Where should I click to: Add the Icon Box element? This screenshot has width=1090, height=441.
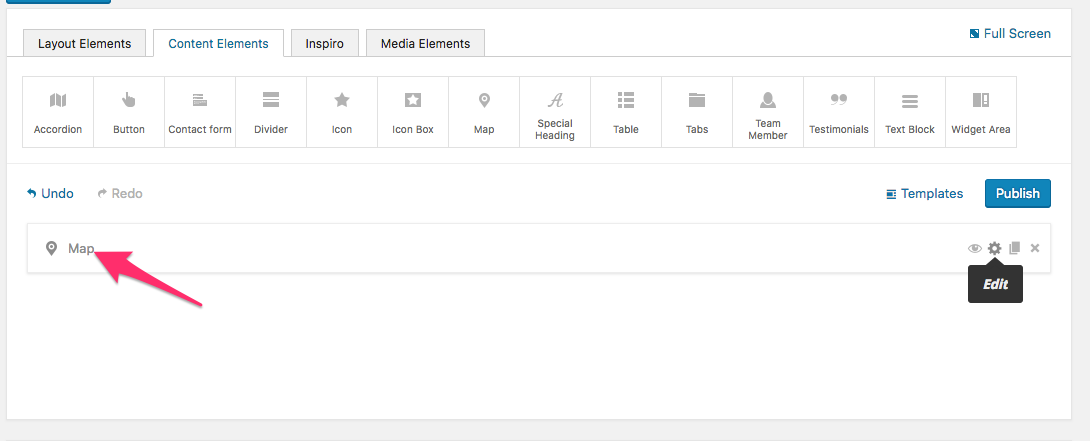click(413, 112)
